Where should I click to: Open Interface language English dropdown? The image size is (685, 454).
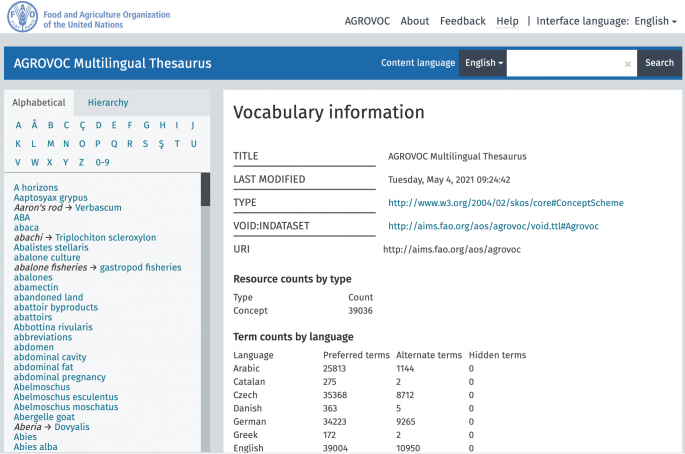(655, 21)
